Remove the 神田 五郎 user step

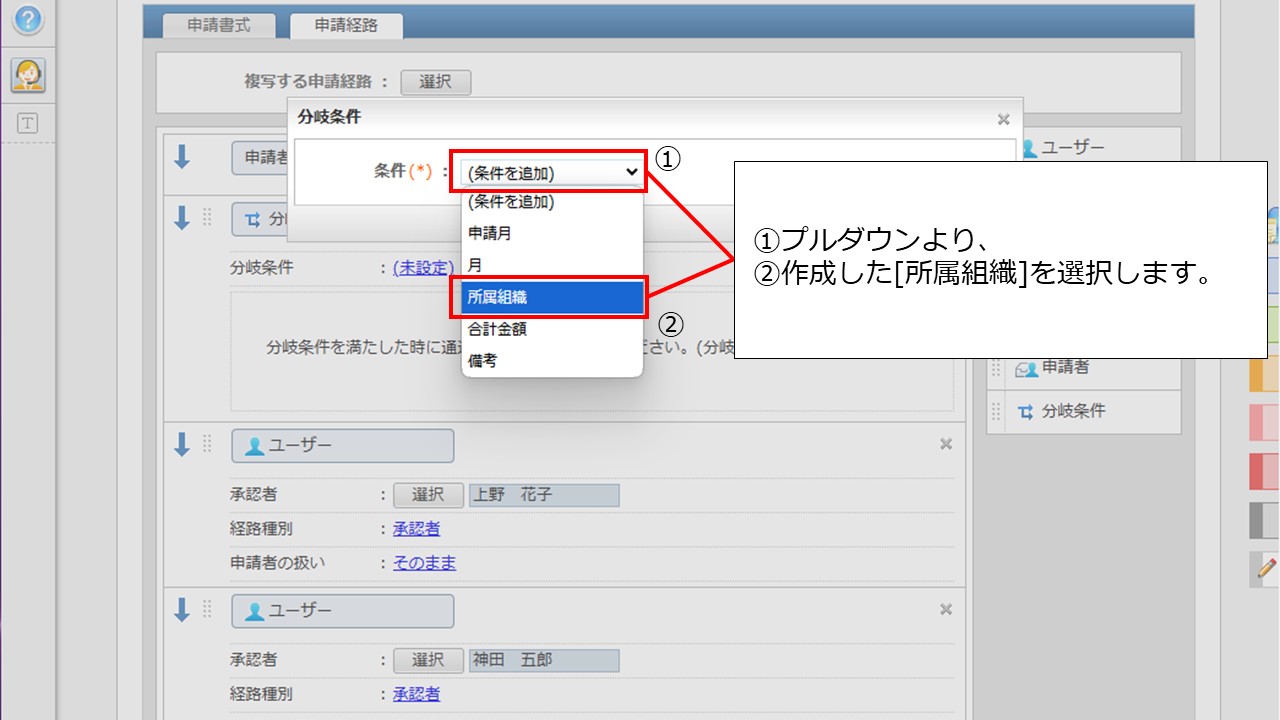(x=945, y=610)
